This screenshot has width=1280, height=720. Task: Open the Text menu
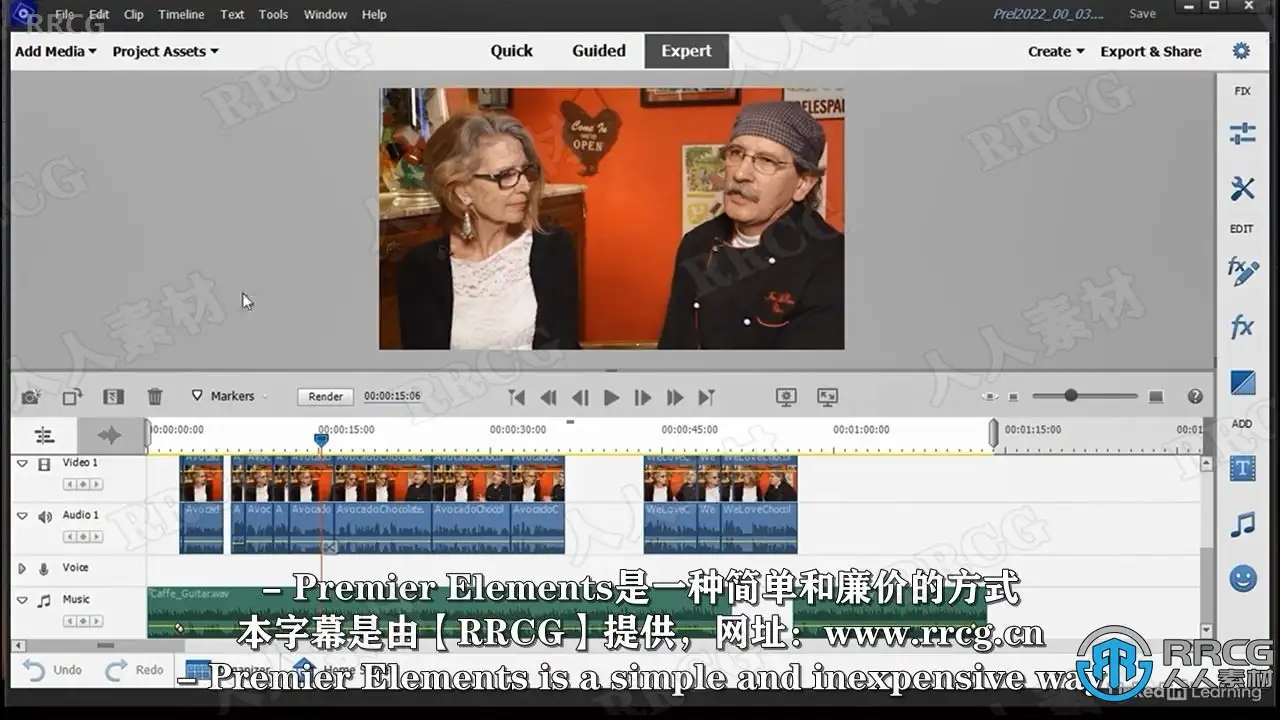click(x=232, y=14)
